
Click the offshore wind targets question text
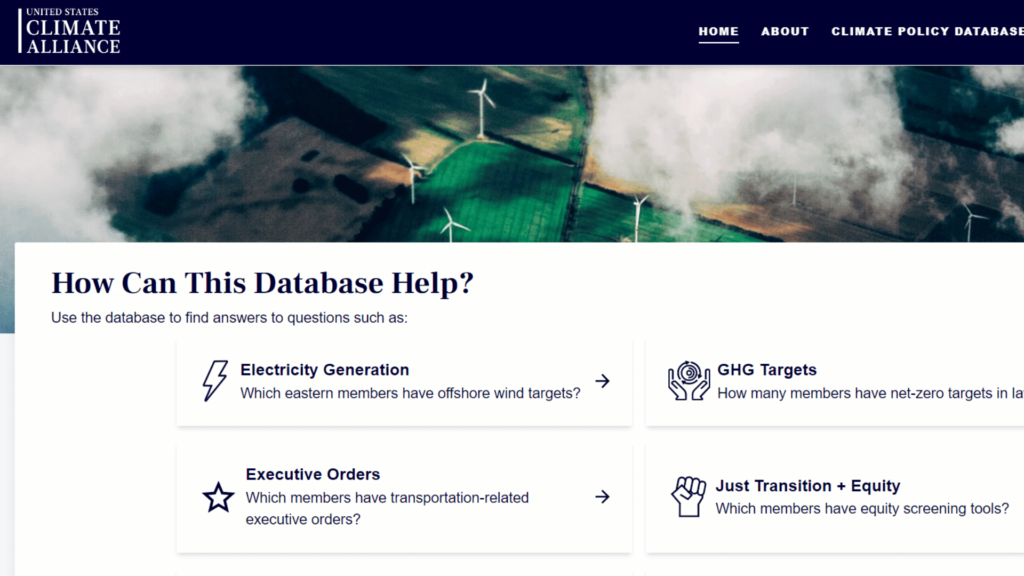pyautogui.click(x=410, y=393)
